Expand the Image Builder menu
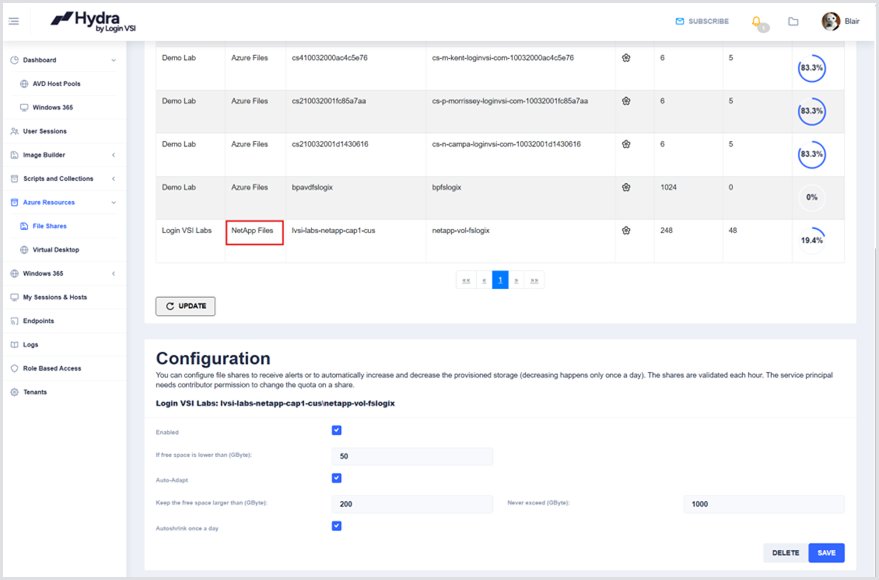The image size is (879, 580). click(113, 155)
